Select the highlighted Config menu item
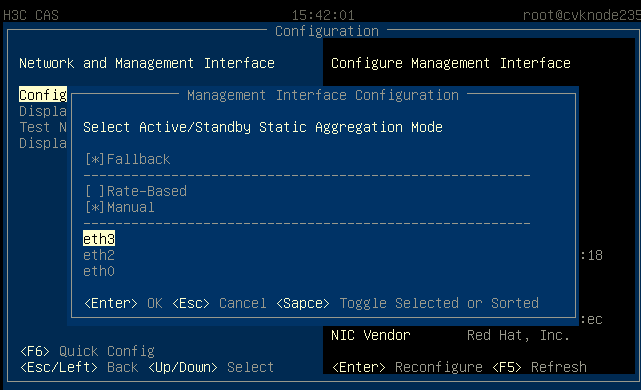Viewport: 641px width, 390px height. click(43, 95)
